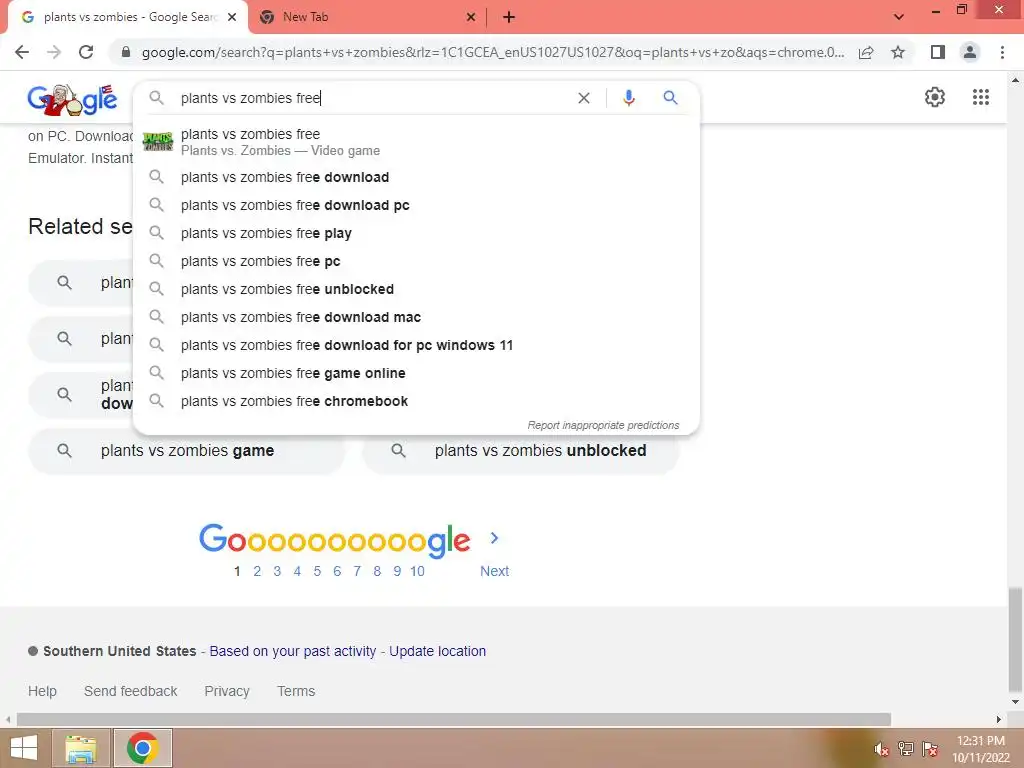Click the Update location link

click(x=438, y=651)
